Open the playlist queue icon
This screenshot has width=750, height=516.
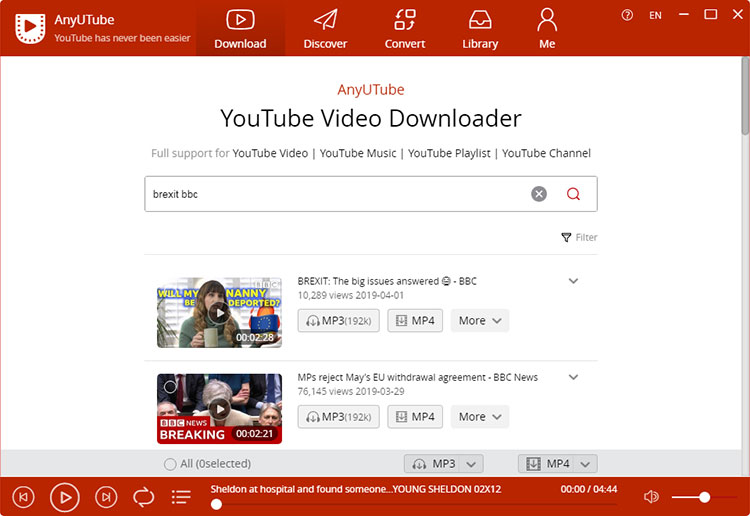pos(181,497)
